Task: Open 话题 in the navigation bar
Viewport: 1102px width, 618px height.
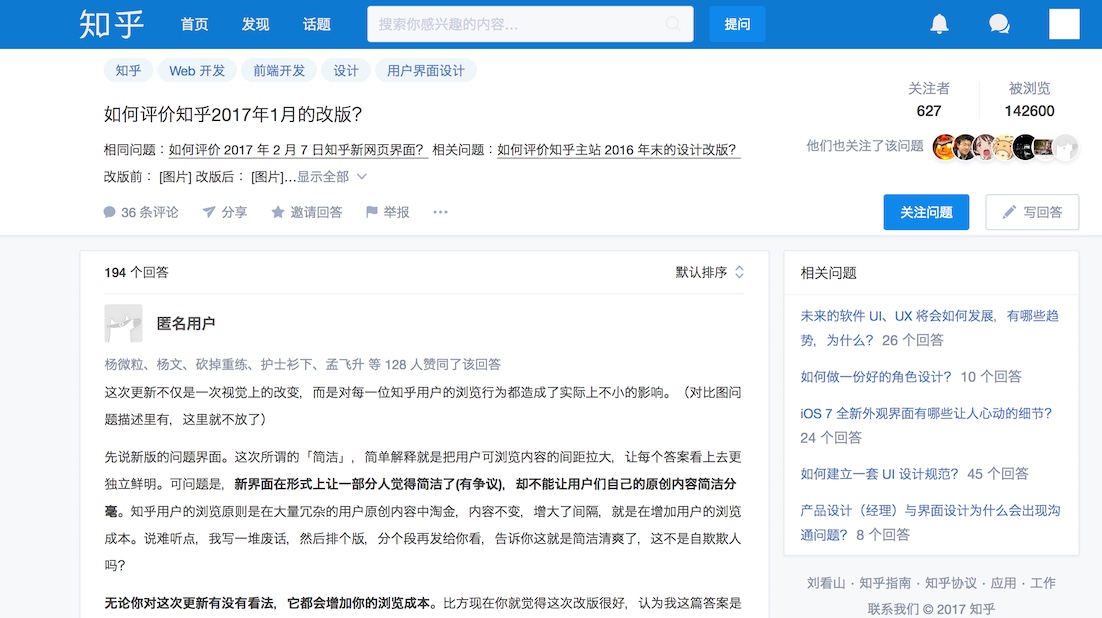Action: (x=316, y=24)
